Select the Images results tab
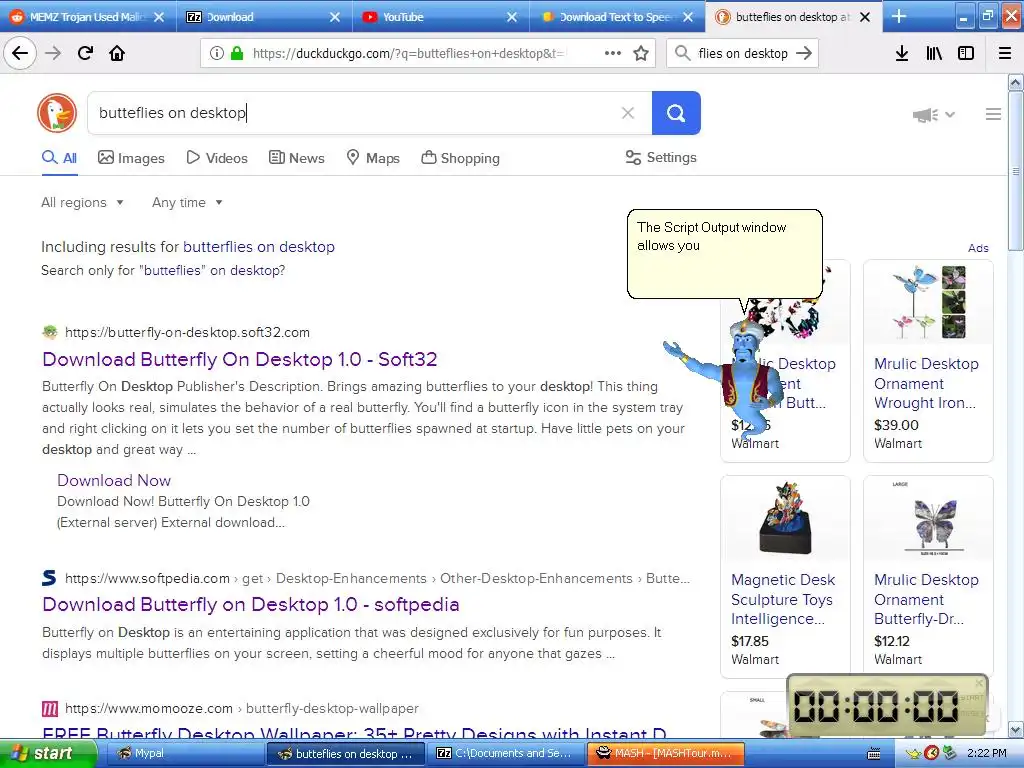Viewport: 1024px width, 768px height. coord(131,158)
